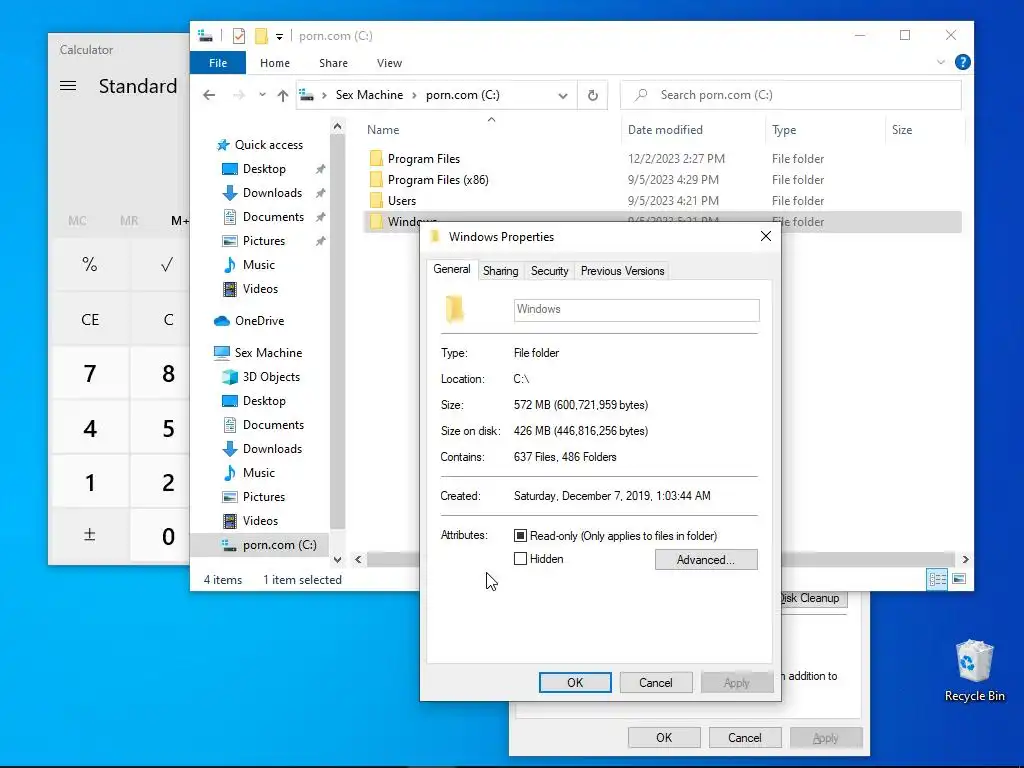Switch to the Share ribbon tab
The height and width of the screenshot is (768, 1024).
click(x=333, y=63)
